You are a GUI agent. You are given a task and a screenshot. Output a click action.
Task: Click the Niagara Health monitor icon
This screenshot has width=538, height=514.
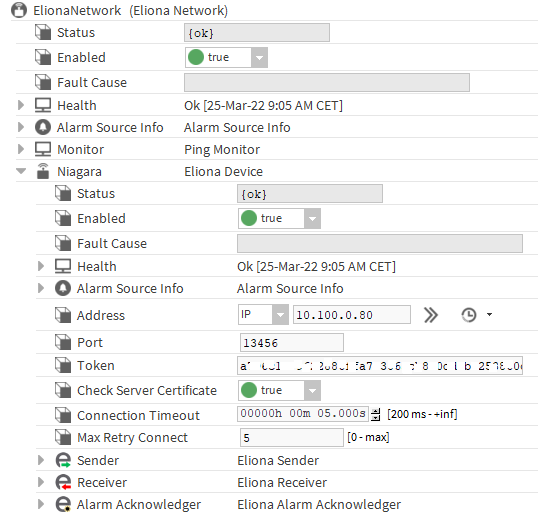tap(63, 266)
